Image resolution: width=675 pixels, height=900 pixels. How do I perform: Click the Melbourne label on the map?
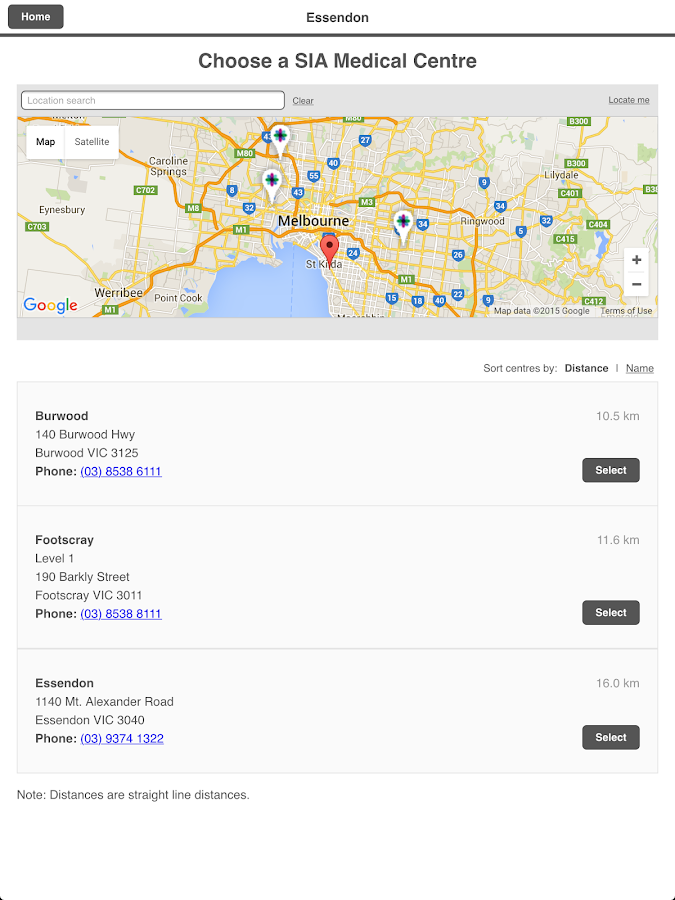313,221
